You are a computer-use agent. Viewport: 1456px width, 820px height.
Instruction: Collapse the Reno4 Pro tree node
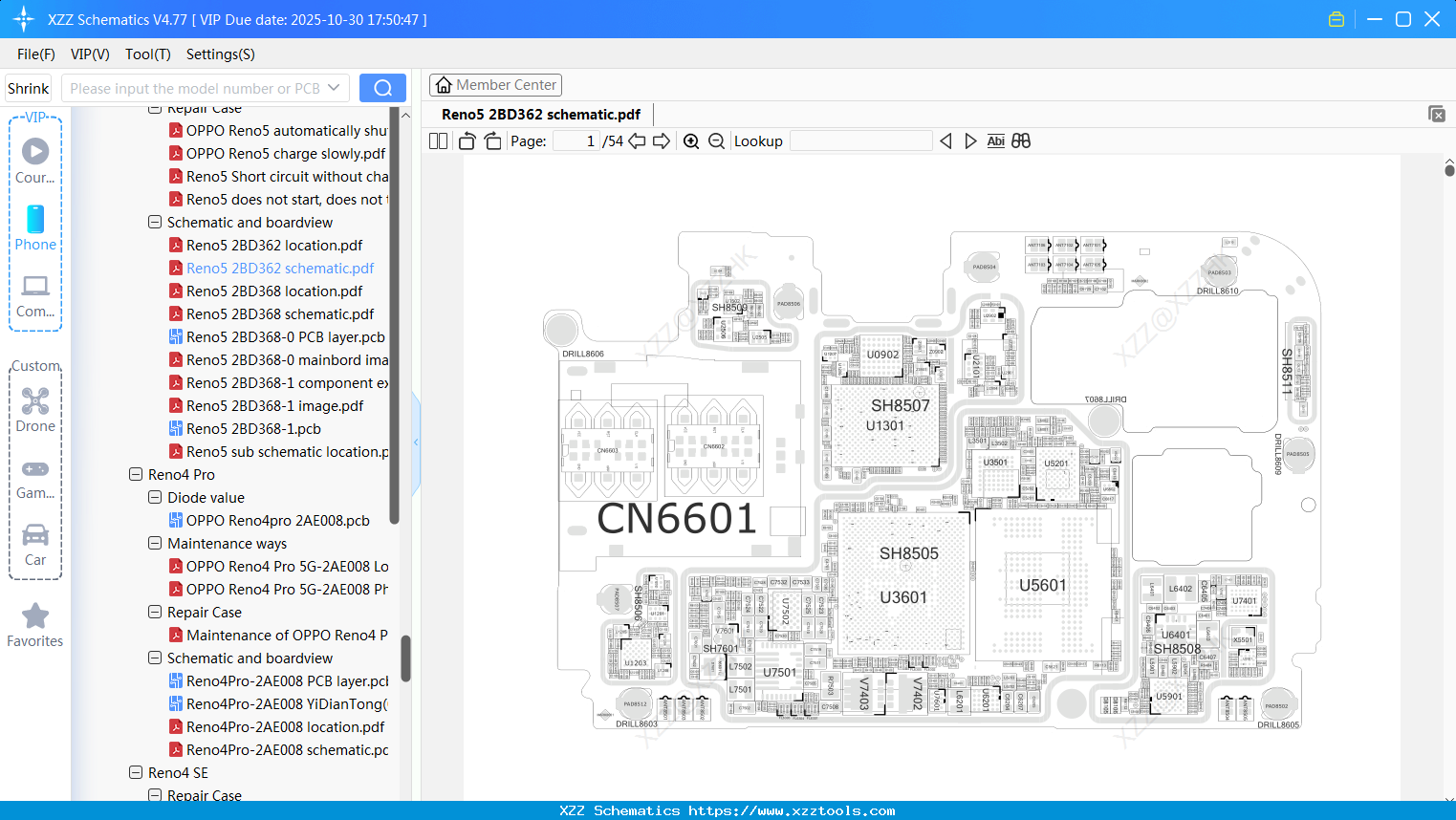tap(135, 474)
